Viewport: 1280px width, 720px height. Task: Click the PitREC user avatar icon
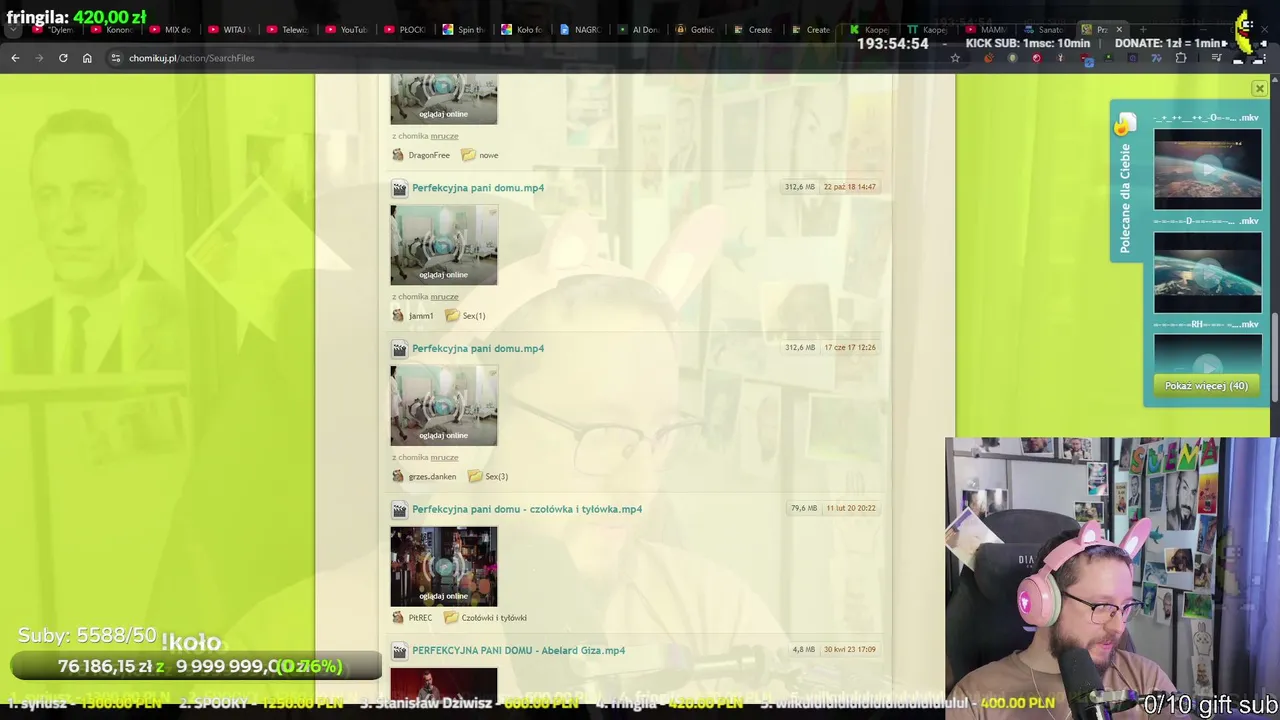click(398, 618)
